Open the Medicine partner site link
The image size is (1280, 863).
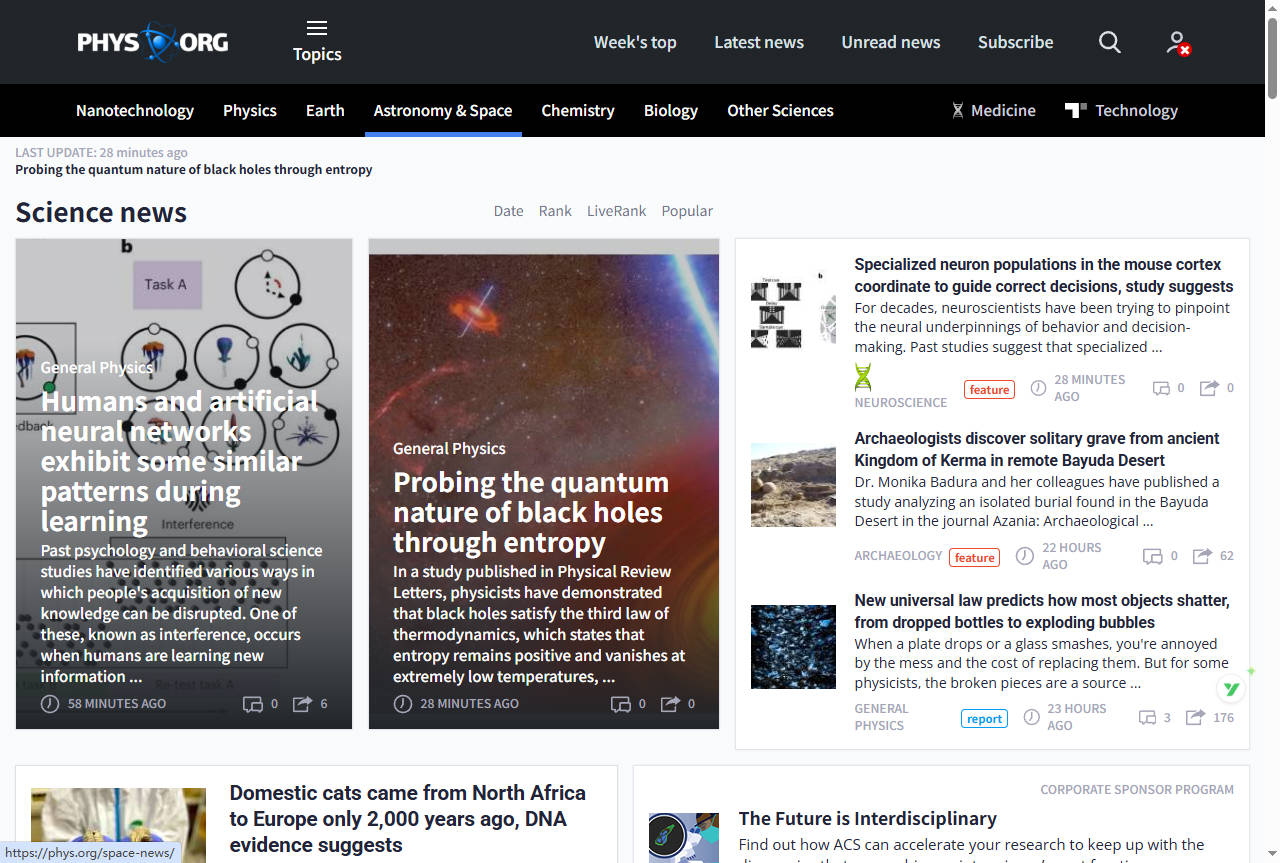point(993,111)
